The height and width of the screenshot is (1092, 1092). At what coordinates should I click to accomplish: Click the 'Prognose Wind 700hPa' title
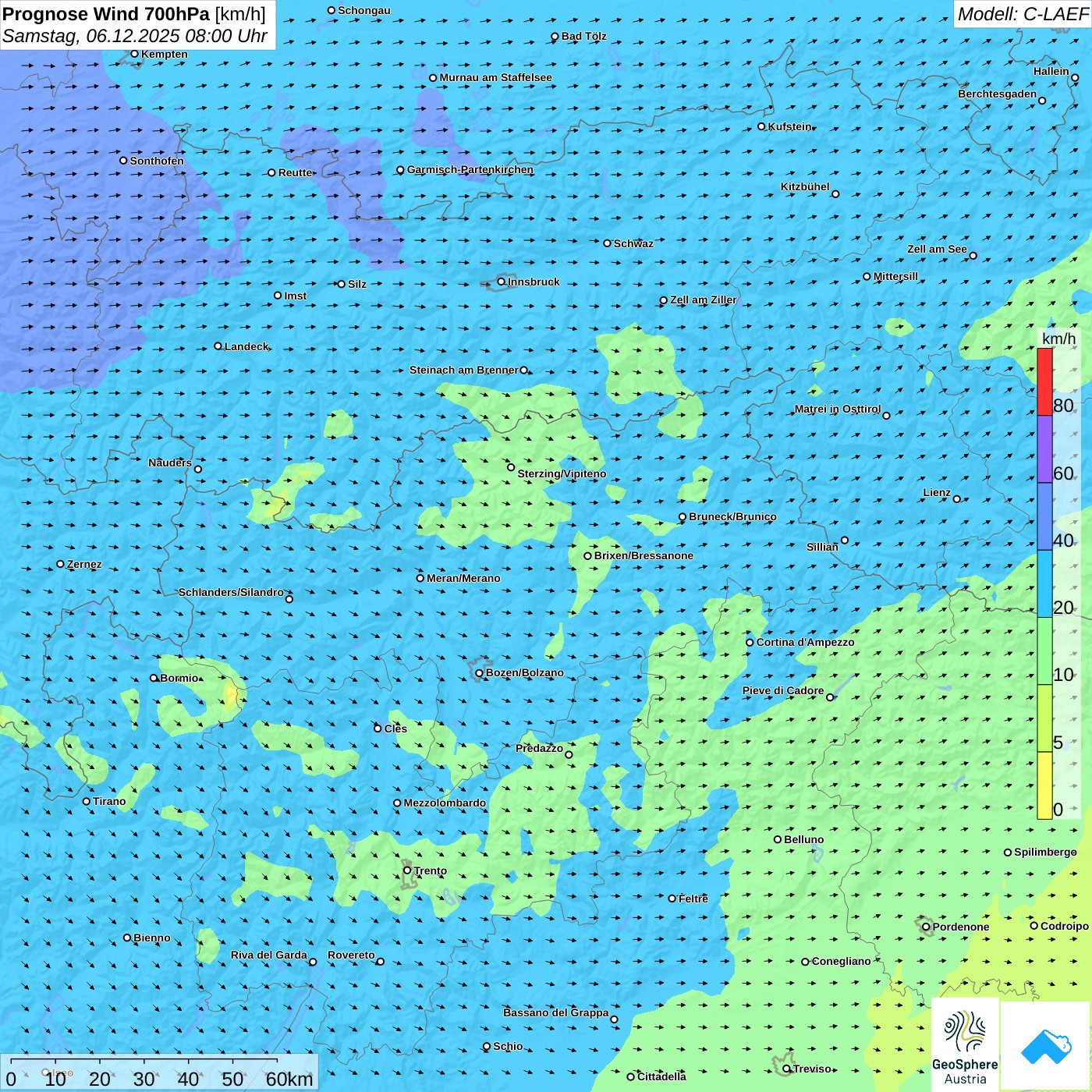coord(106,14)
